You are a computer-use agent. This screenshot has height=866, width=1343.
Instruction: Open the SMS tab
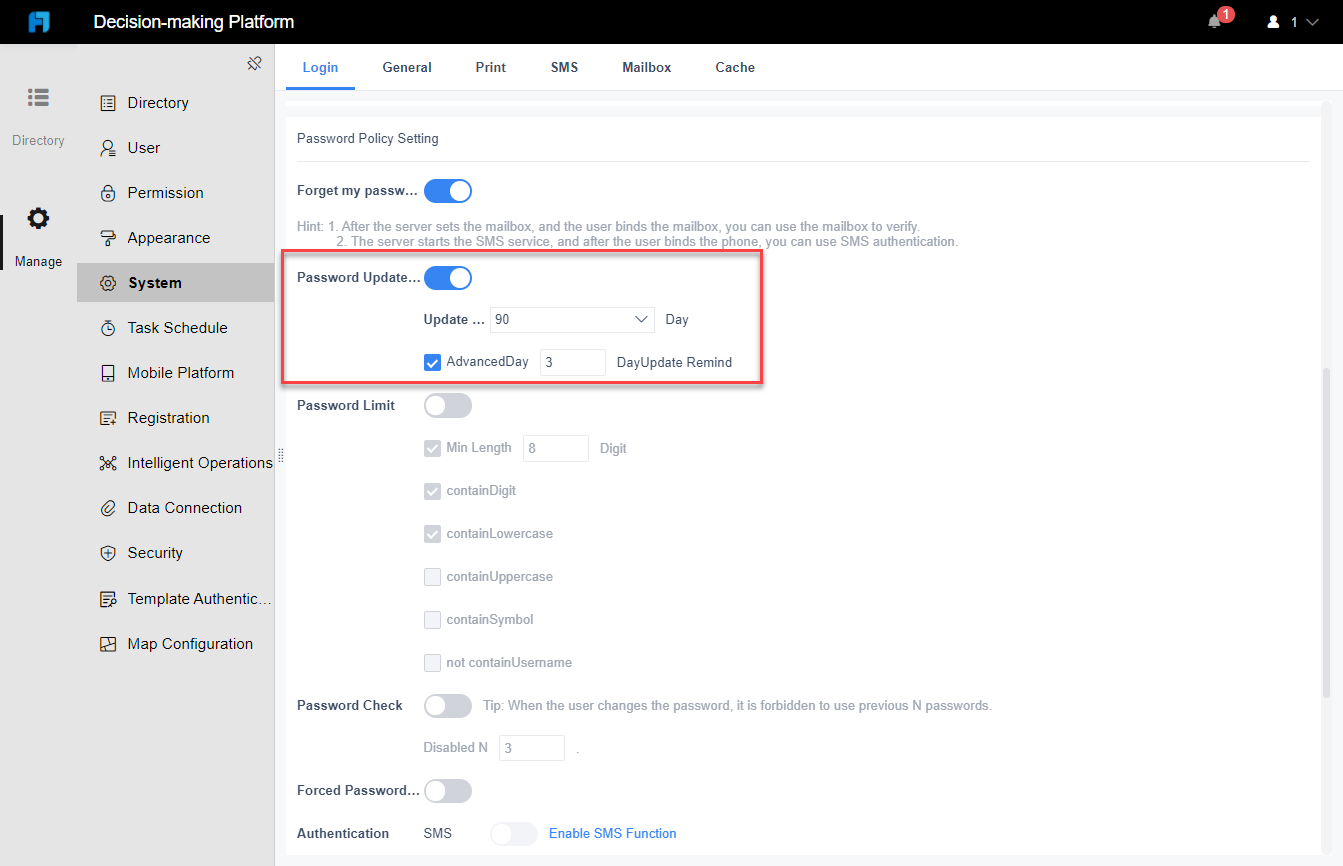click(x=564, y=67)
